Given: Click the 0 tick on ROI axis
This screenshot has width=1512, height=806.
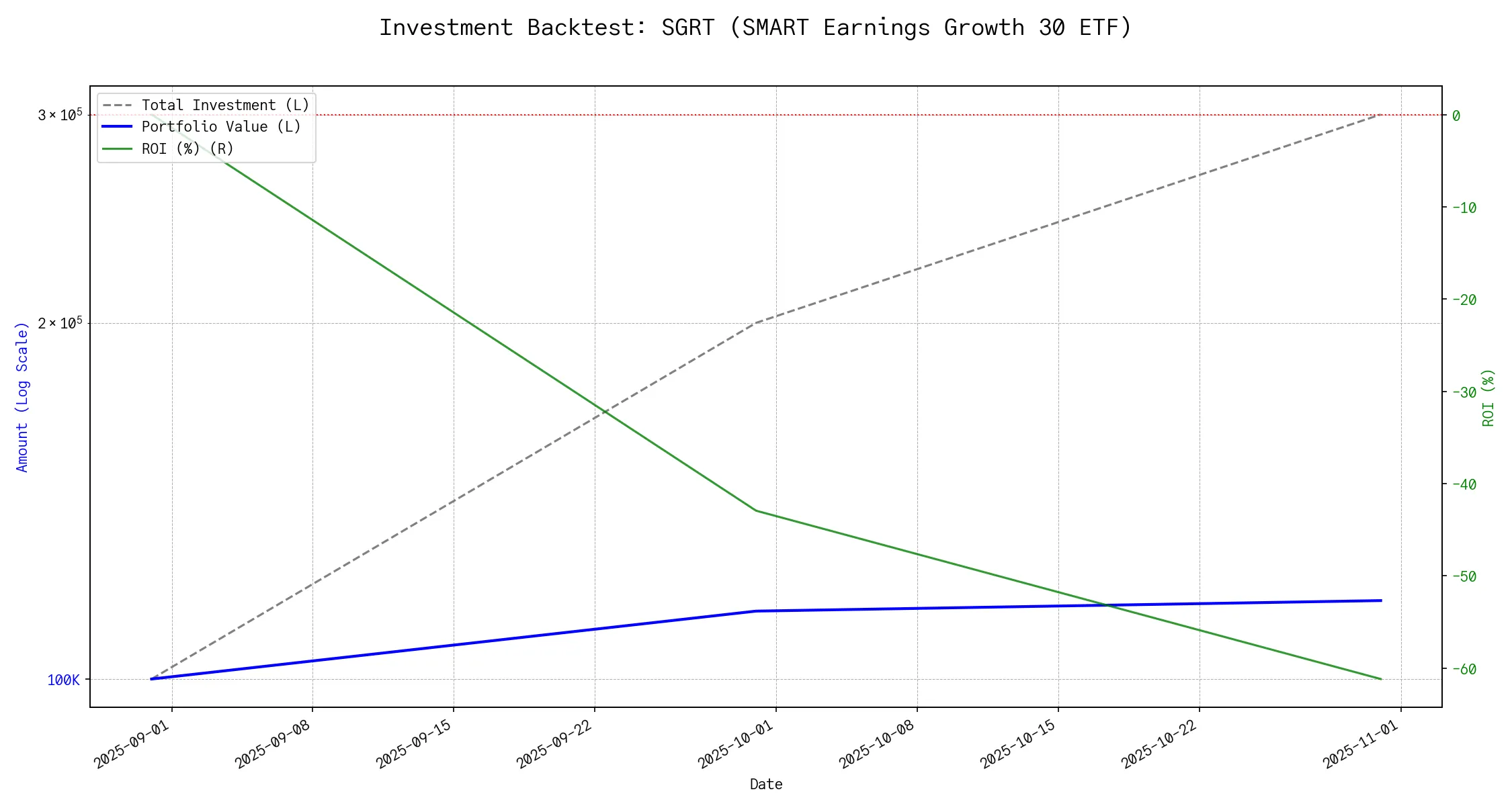Looking at the screenshot, I should pos(1456,116).
